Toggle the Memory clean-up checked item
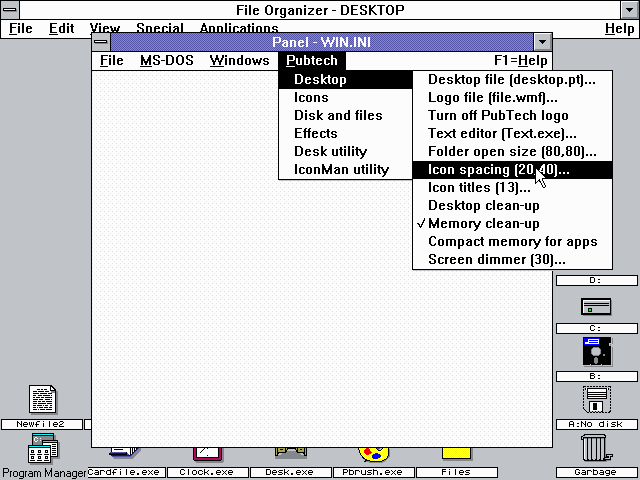The width and height of the screenshot is (640, 480). pyautogui.click(x=512, y=224)
